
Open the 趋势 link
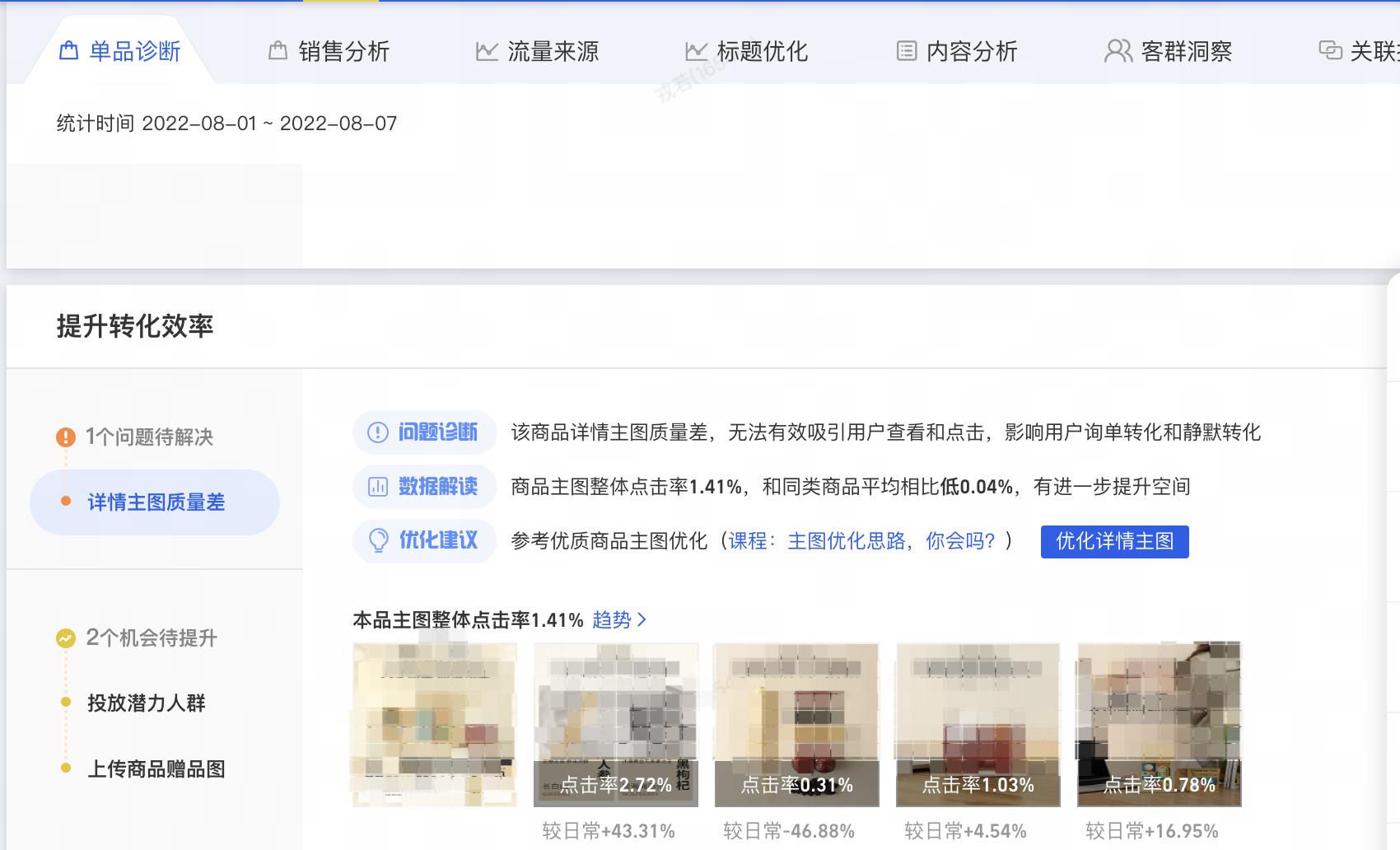click(612, 619)
